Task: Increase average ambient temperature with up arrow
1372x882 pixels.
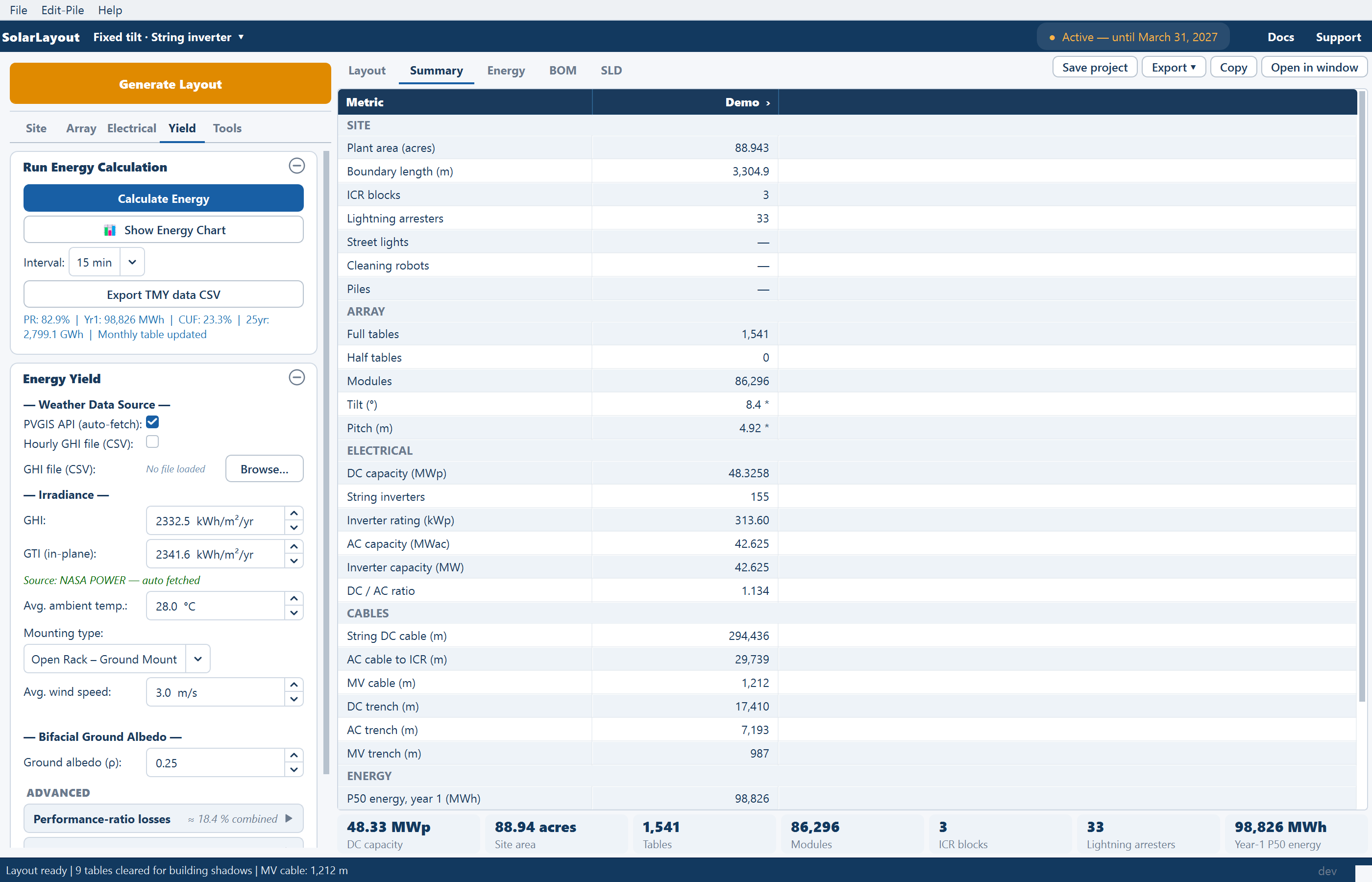Action: pos(294,598)
